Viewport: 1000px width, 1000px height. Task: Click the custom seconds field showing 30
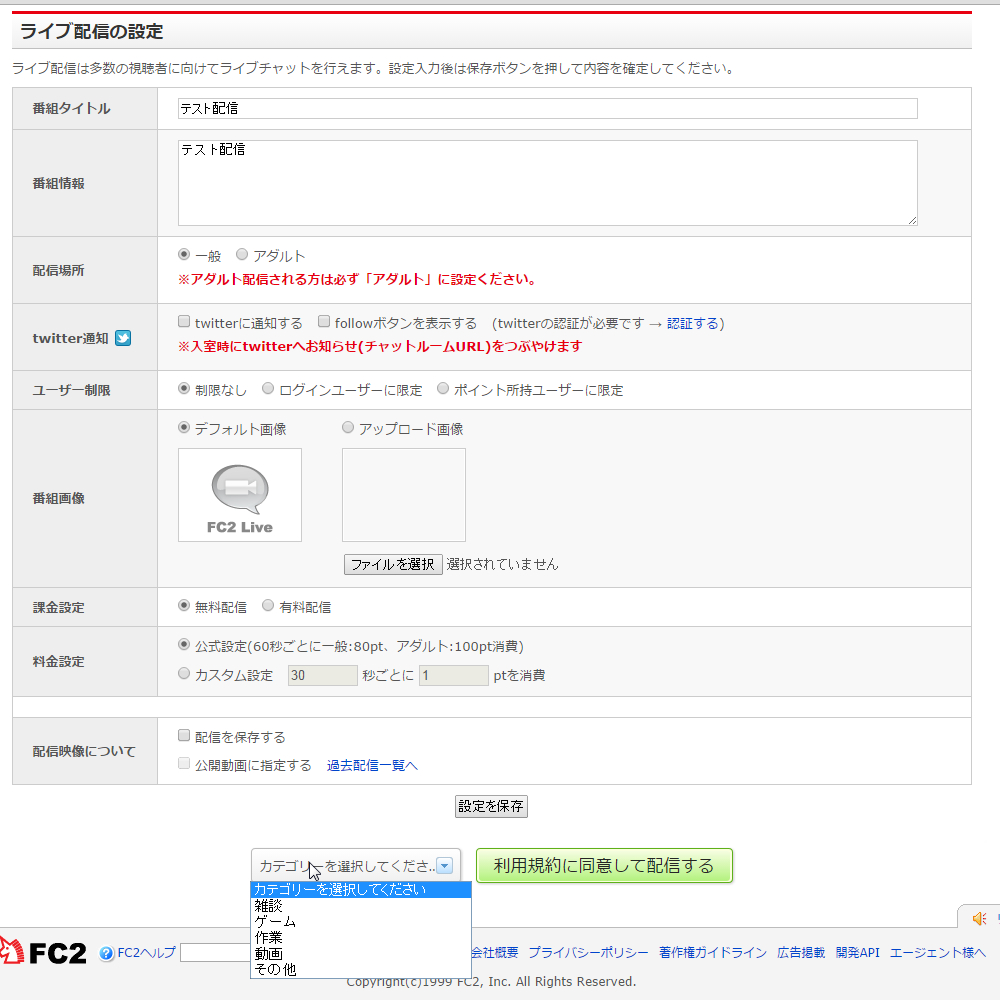[323, 675]
